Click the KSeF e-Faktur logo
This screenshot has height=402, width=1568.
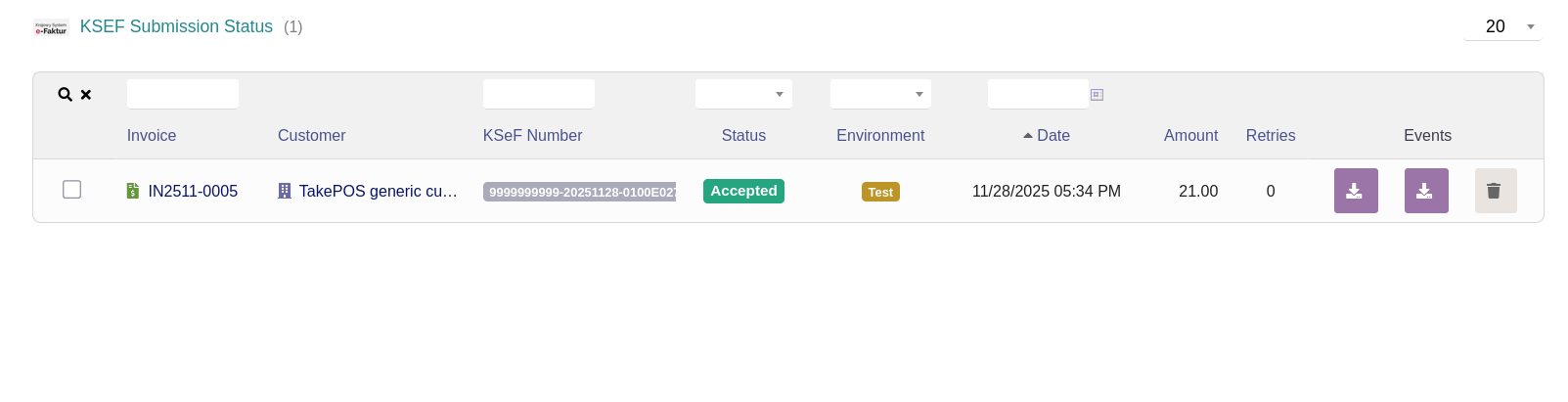pos(51,27)
